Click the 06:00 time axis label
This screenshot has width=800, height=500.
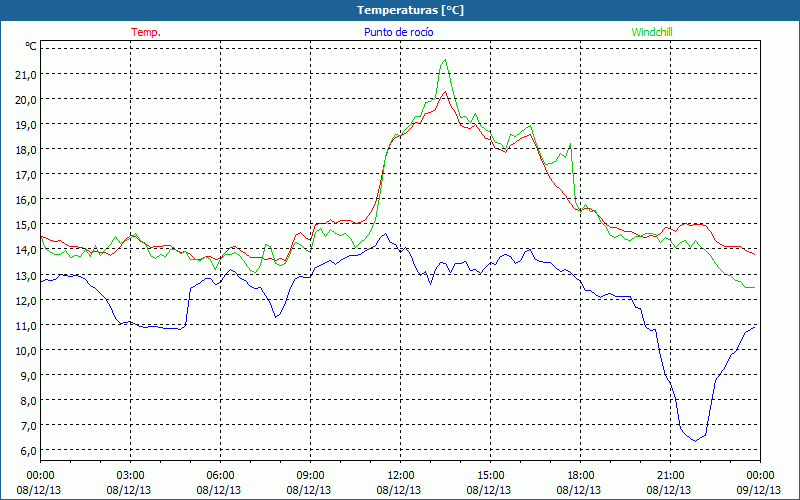point(220,476)
